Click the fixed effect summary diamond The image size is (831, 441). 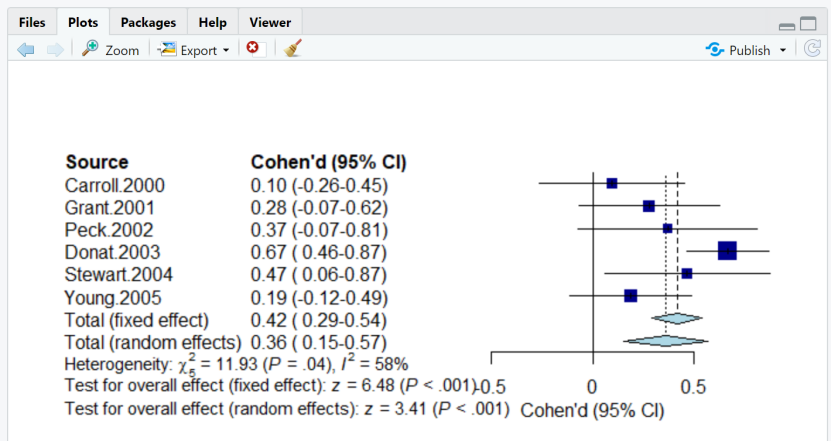pos(677,319)
